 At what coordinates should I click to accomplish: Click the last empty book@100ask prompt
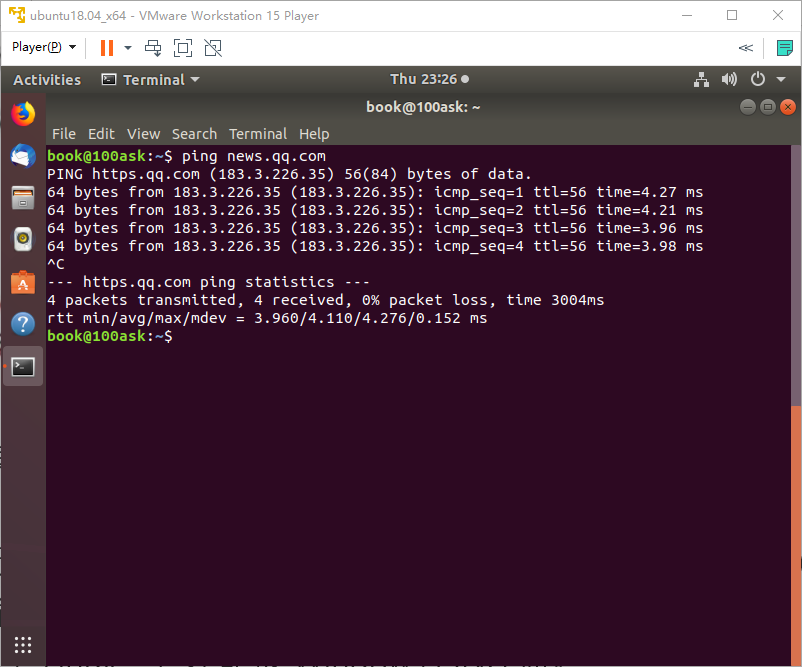(110, 336)
